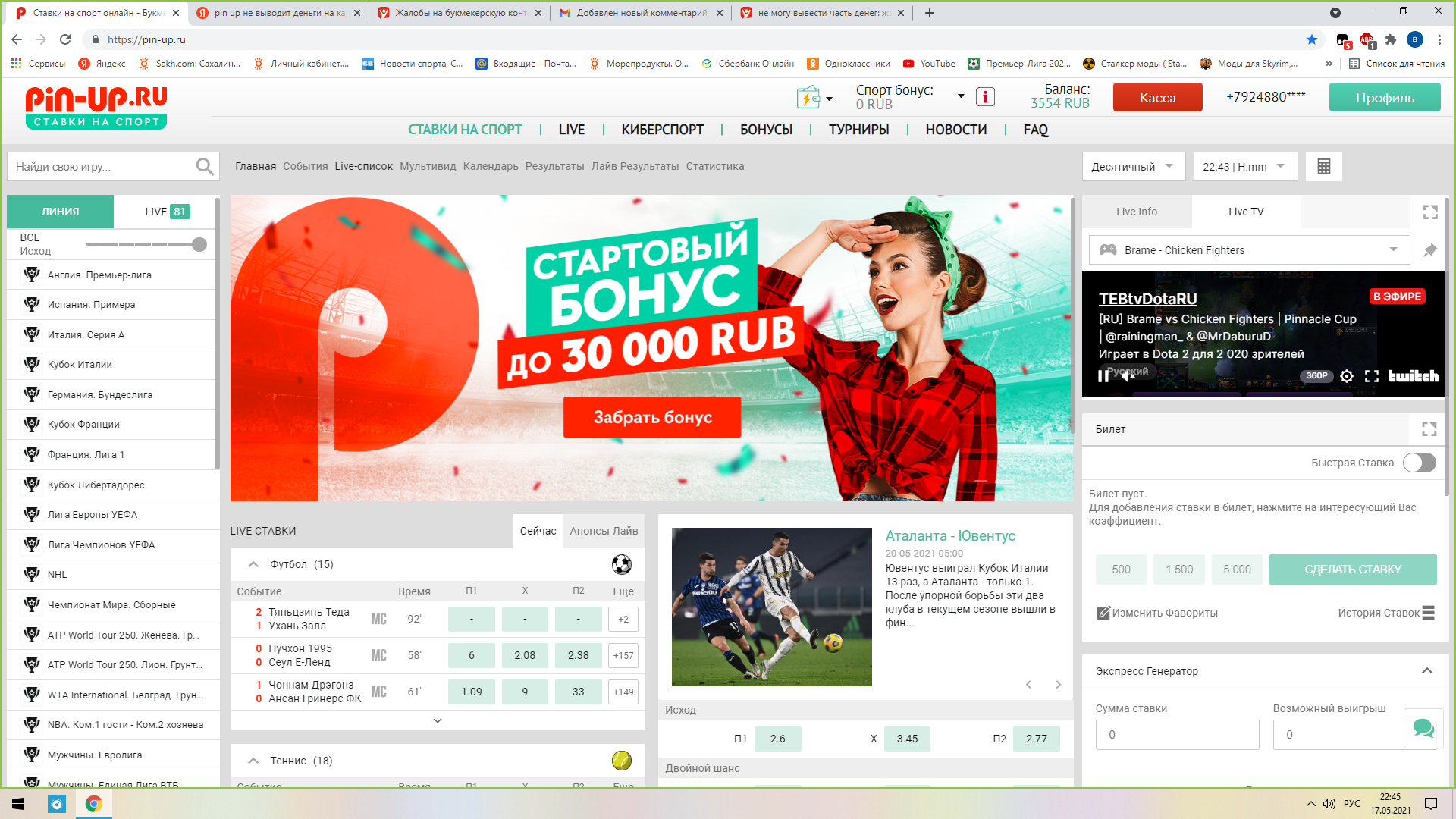
Task: Open the Десятичный odds format dropdown
Action: (x=1133, y=167)
